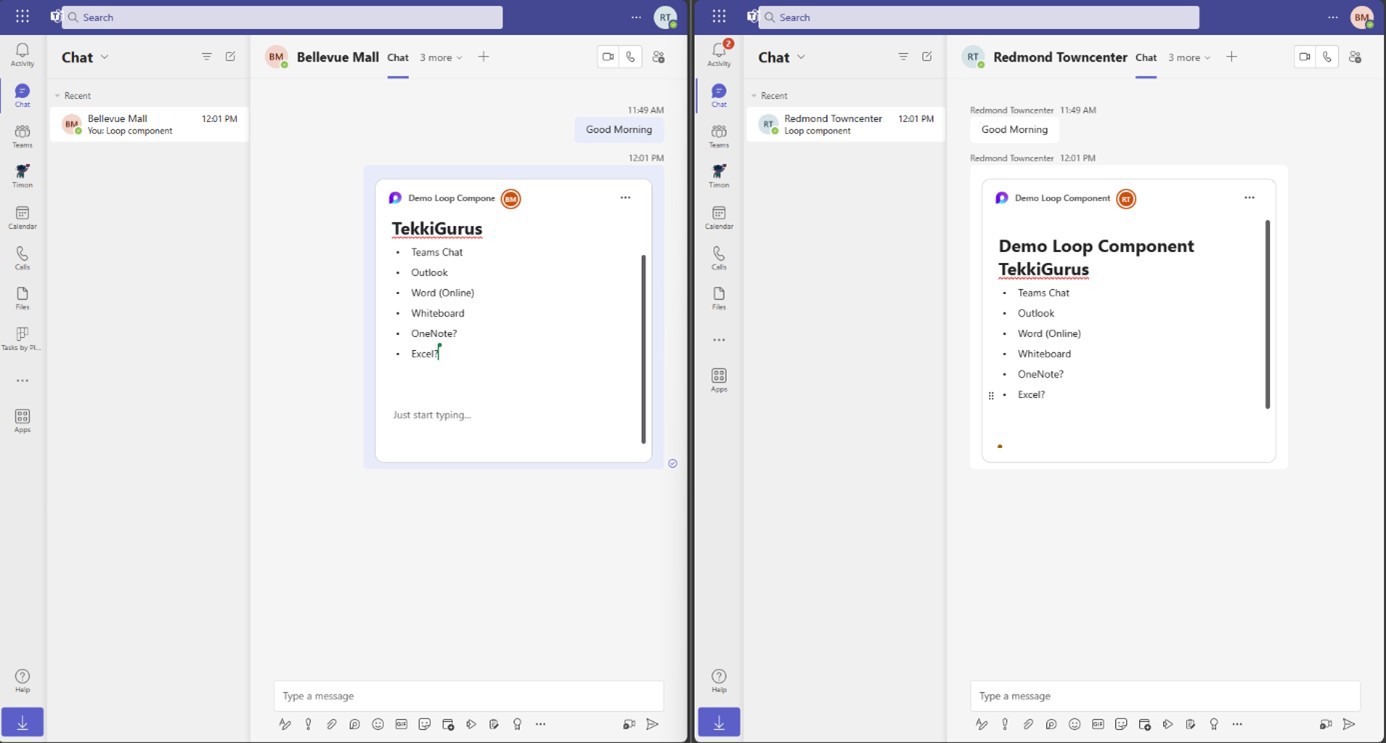This screenshot has width=1386, height=743.
Task: Open settings ellipsis in left window title bar
Action: [x=636, y=17]
